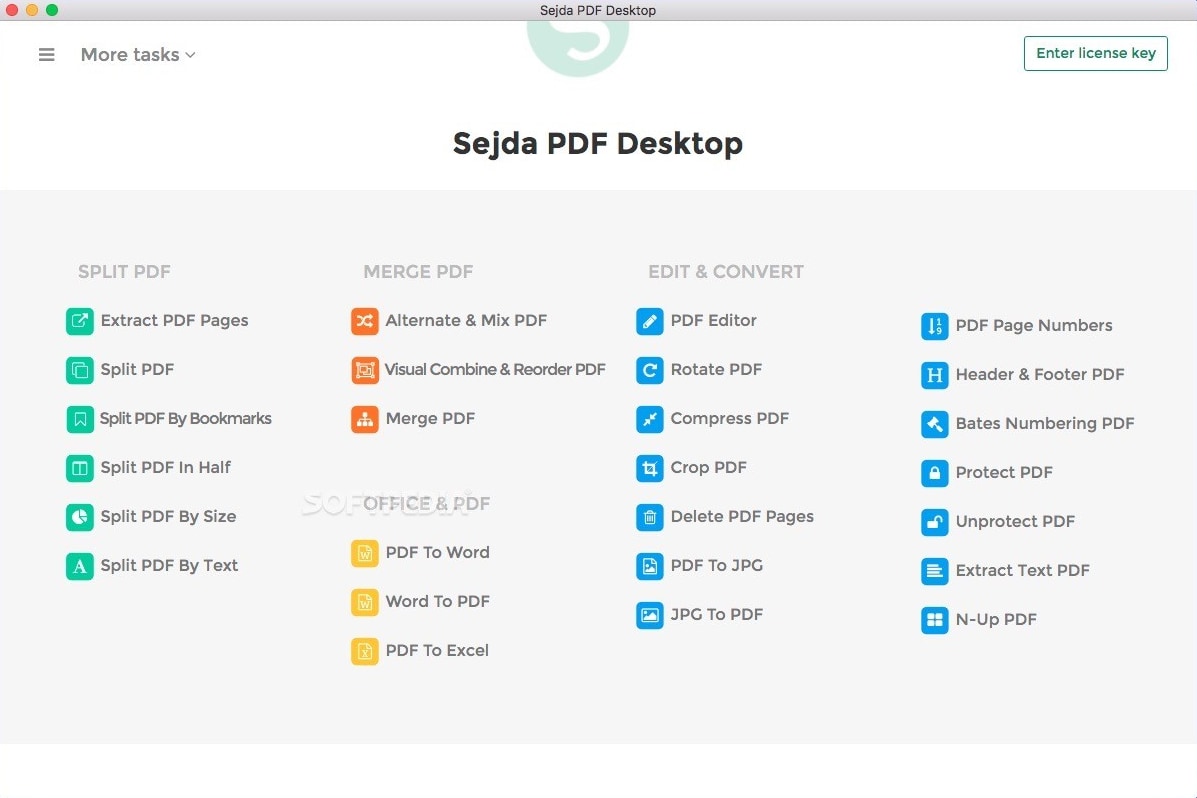This screenshot has width=1197, height=798.
Task: Click the Split PDF By Text icon
Action: [79, 566]
